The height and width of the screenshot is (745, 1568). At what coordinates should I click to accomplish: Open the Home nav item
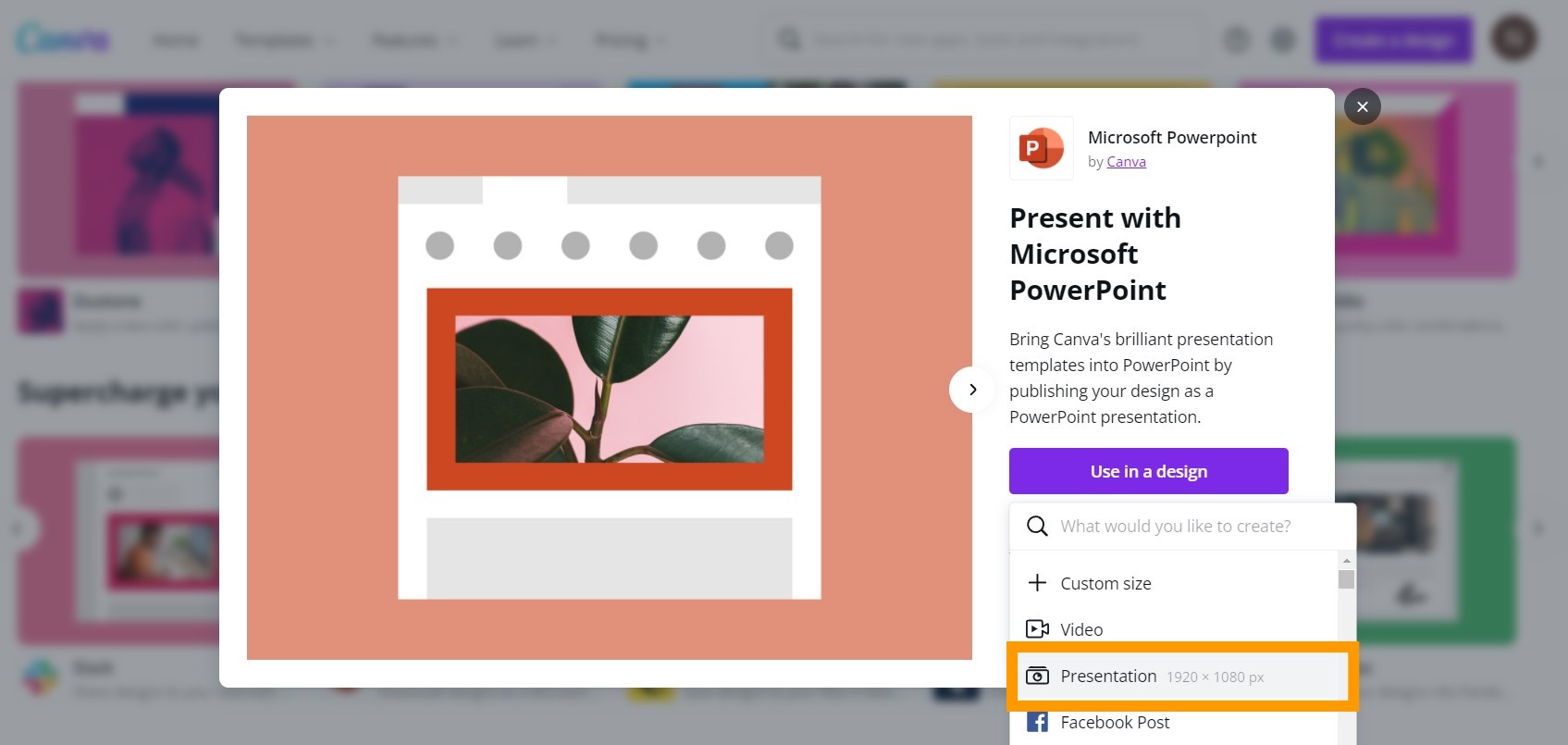tap(175, 41)
